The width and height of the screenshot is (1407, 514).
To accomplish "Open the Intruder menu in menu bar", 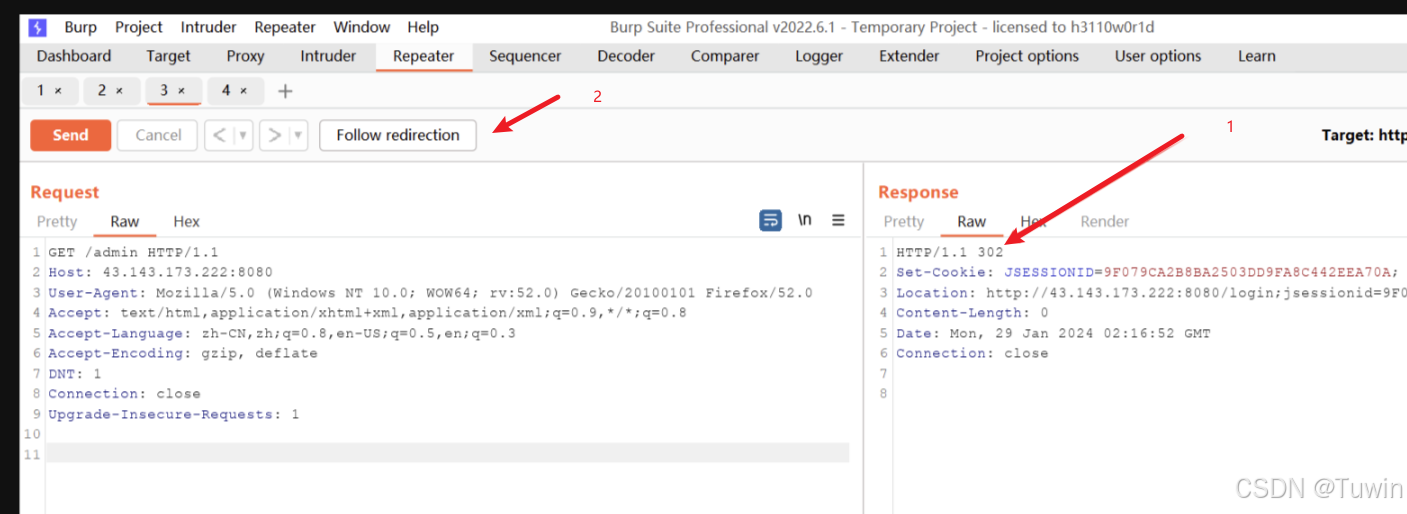I will point(209,27).
